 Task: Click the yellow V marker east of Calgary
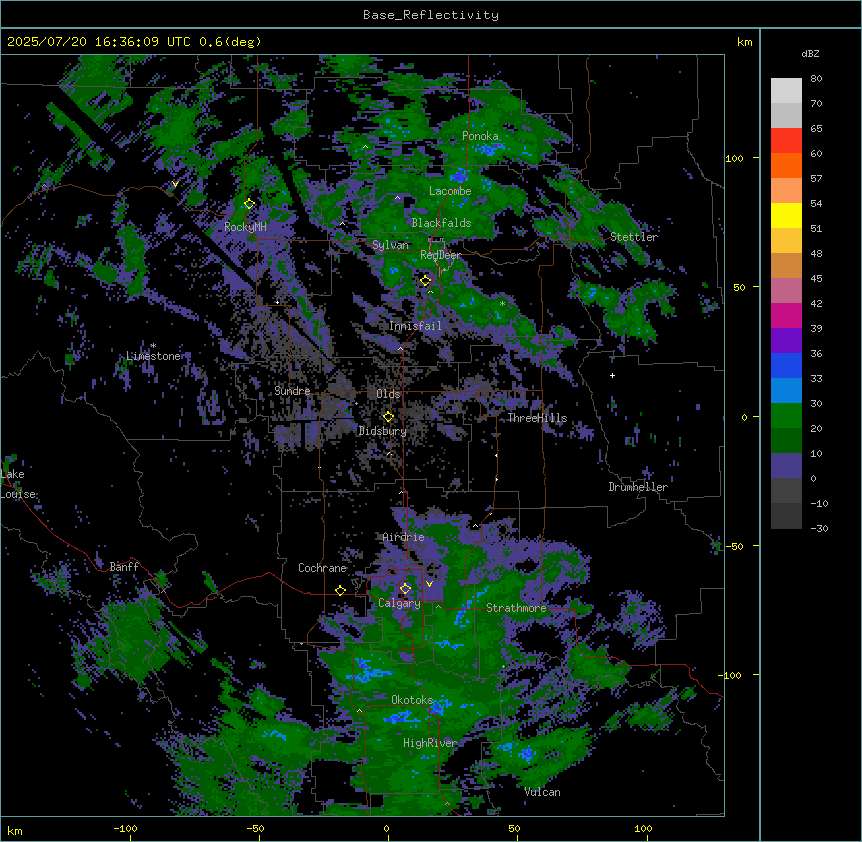(429, 584)
